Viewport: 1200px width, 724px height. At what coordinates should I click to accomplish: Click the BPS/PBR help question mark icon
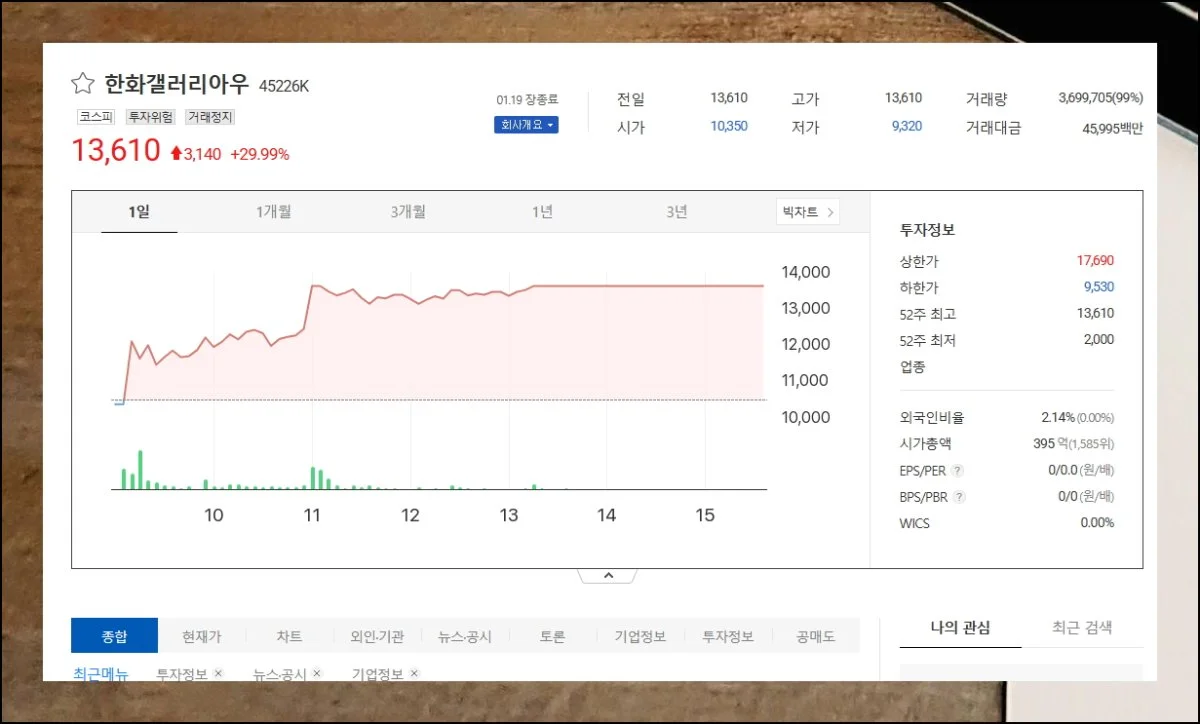960,497
